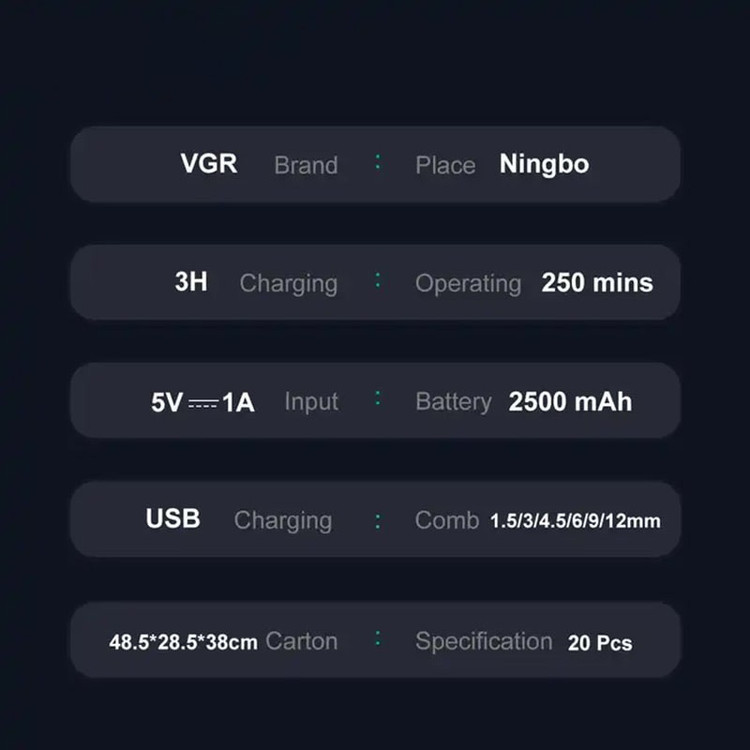Select the Charging label beside 3H
This screenshot has height=750, width=750.
(288, 283)
